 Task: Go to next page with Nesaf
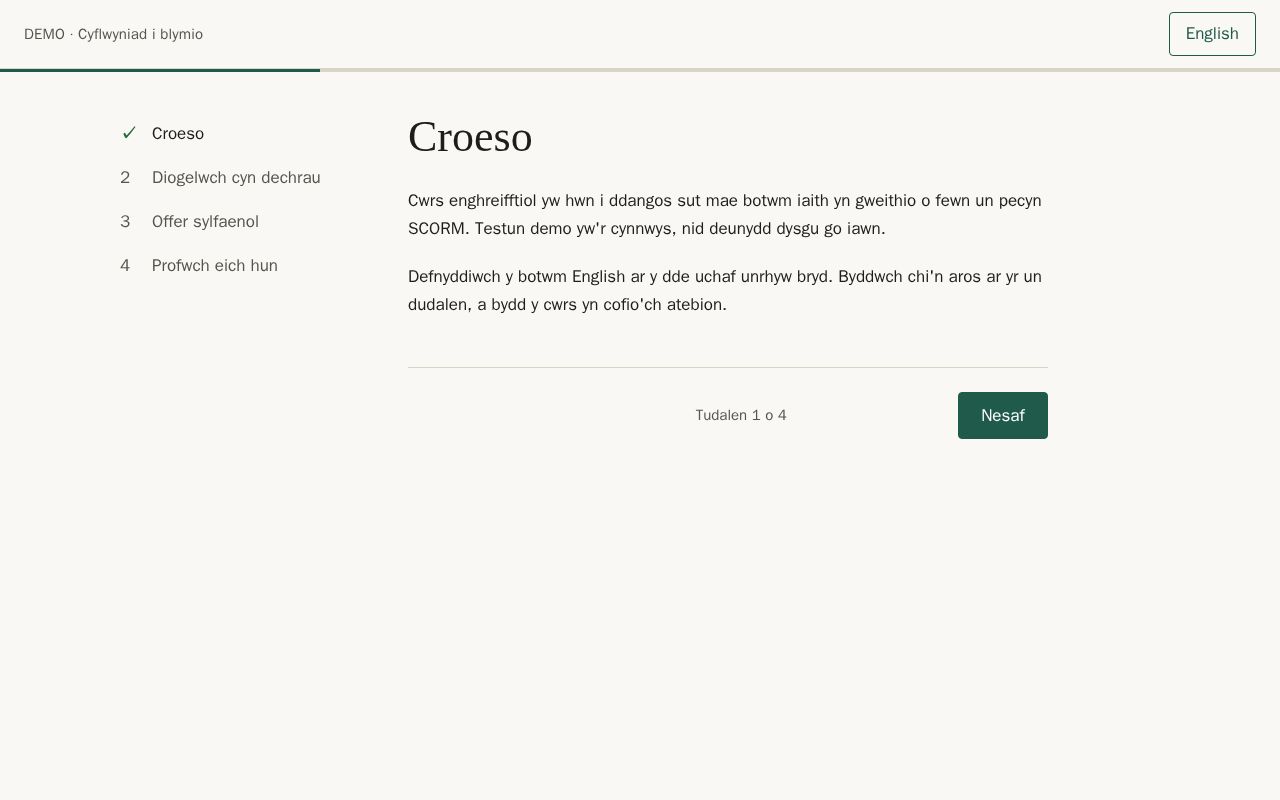(x=1003, y=415)
